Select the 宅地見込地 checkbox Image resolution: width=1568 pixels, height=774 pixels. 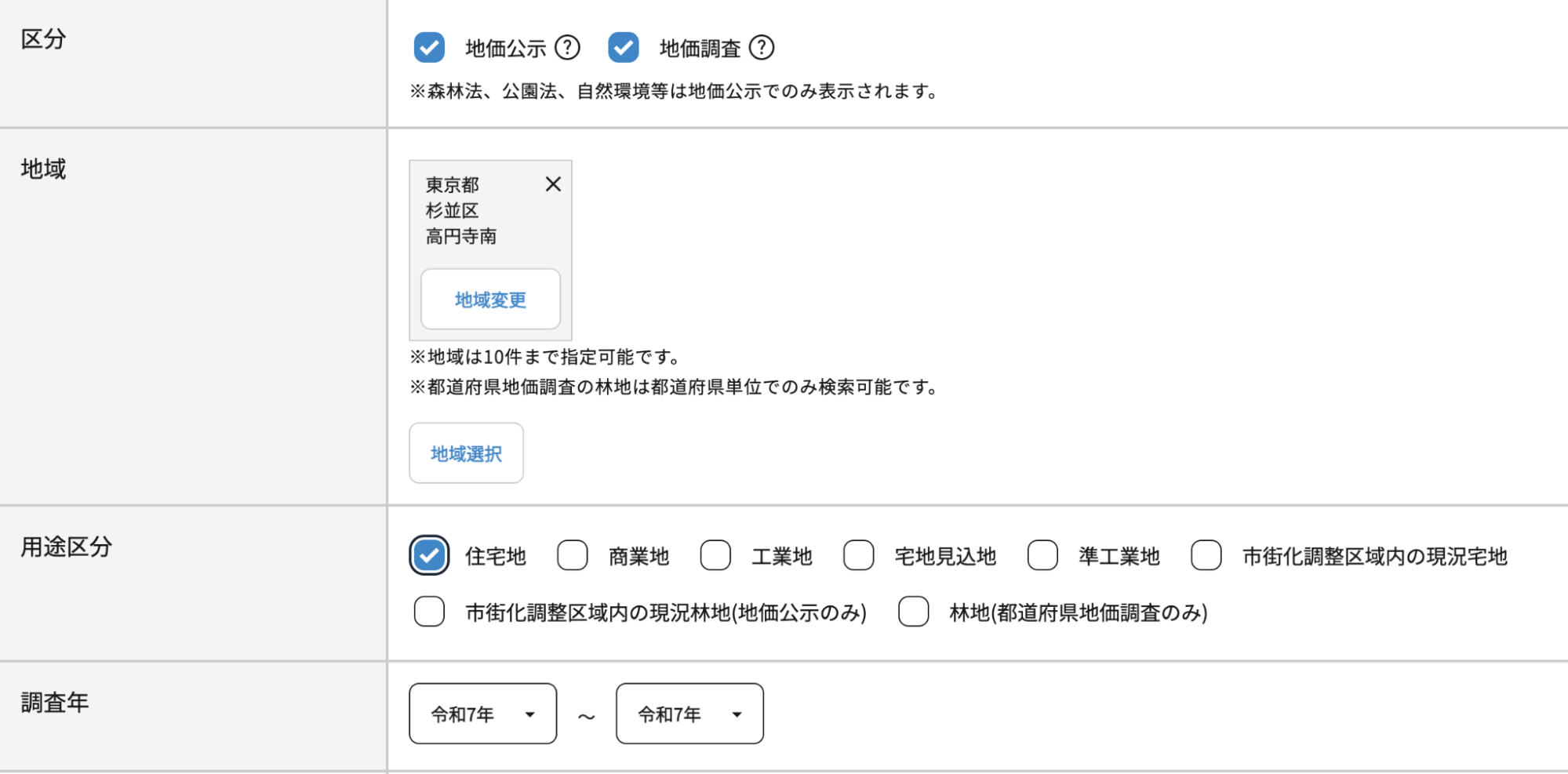859,556
